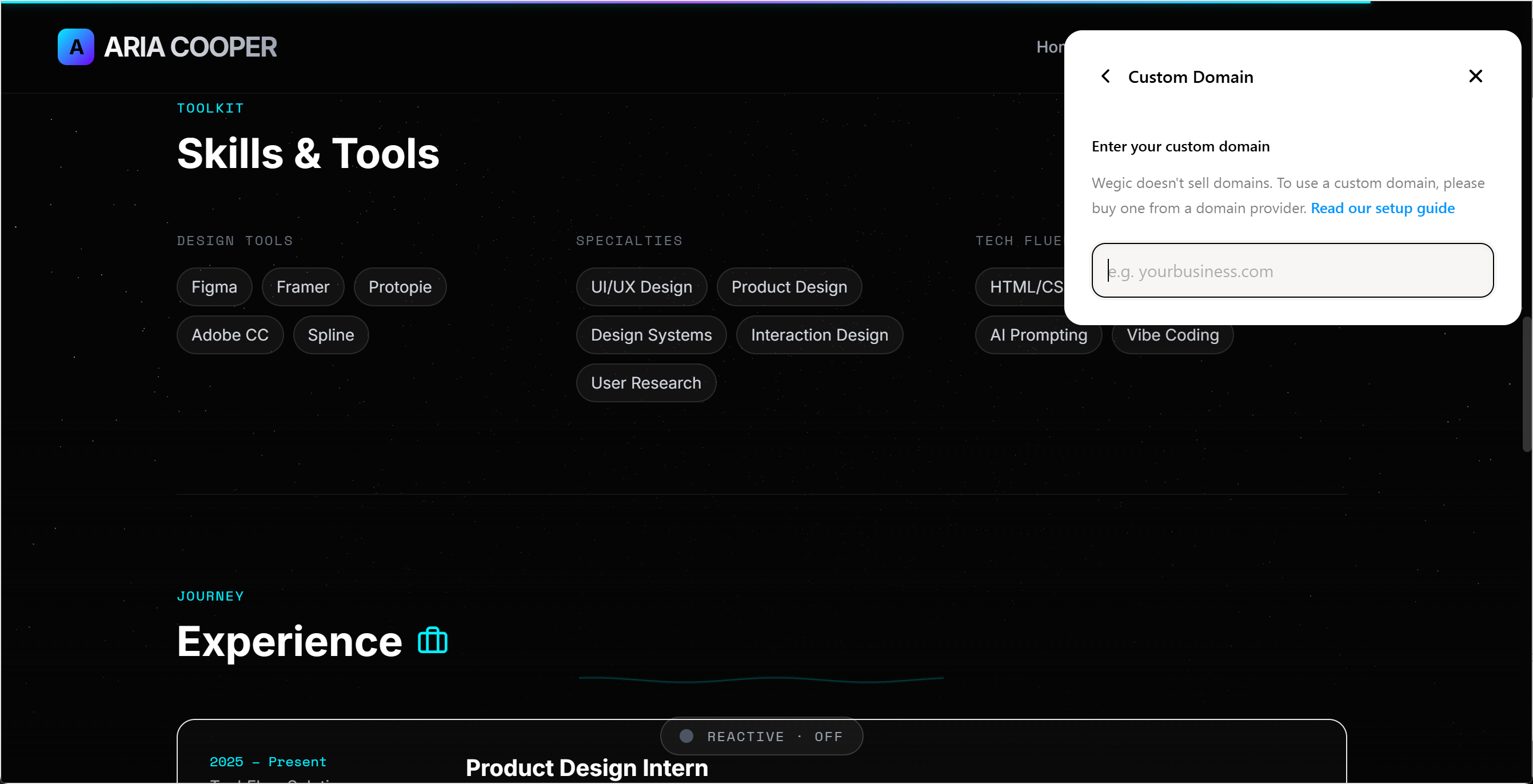Click the '2025 – Present' date text
Image resolution: width=1533 pixels, height=784 pixels.
[268, 762]
